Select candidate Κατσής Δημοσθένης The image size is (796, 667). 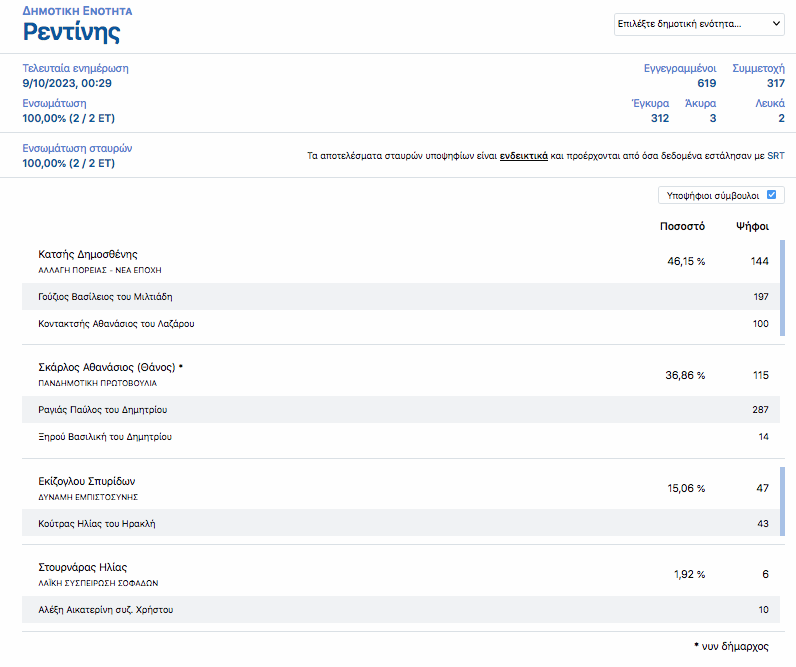[87, 254]
